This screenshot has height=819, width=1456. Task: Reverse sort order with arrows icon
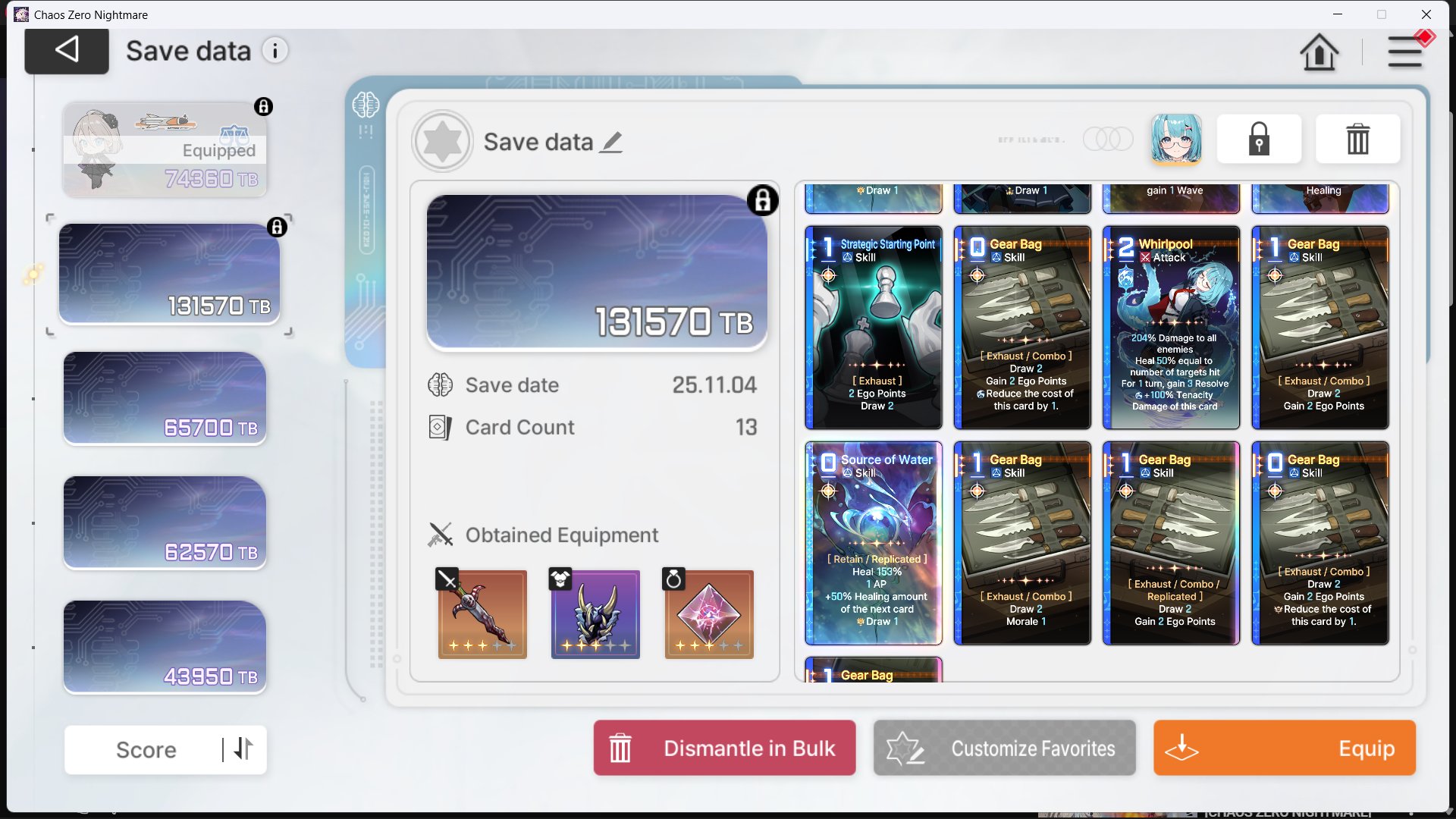coord(243,749)
